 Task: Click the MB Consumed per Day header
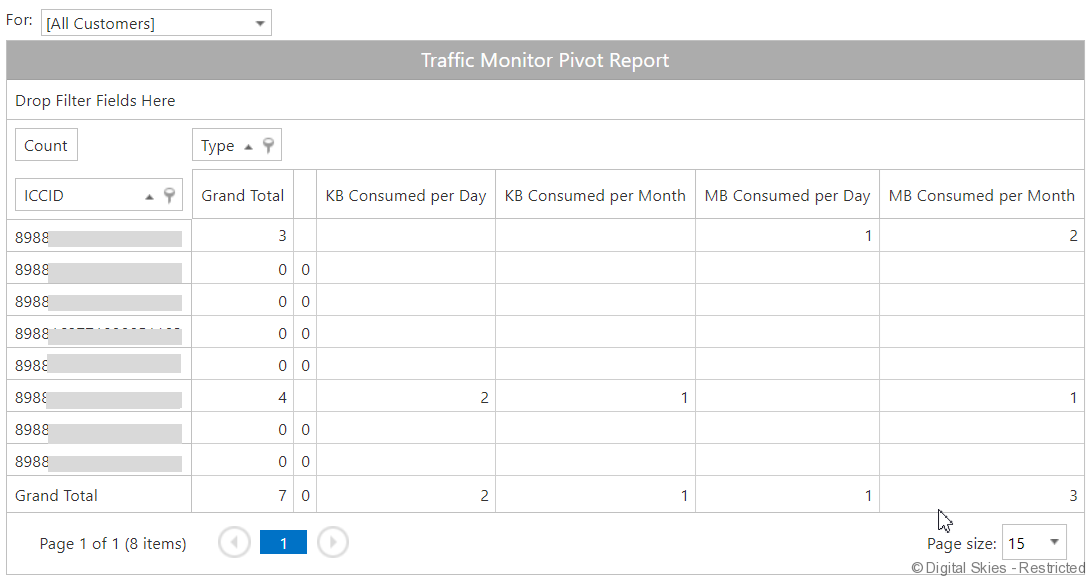click(787, 195)
